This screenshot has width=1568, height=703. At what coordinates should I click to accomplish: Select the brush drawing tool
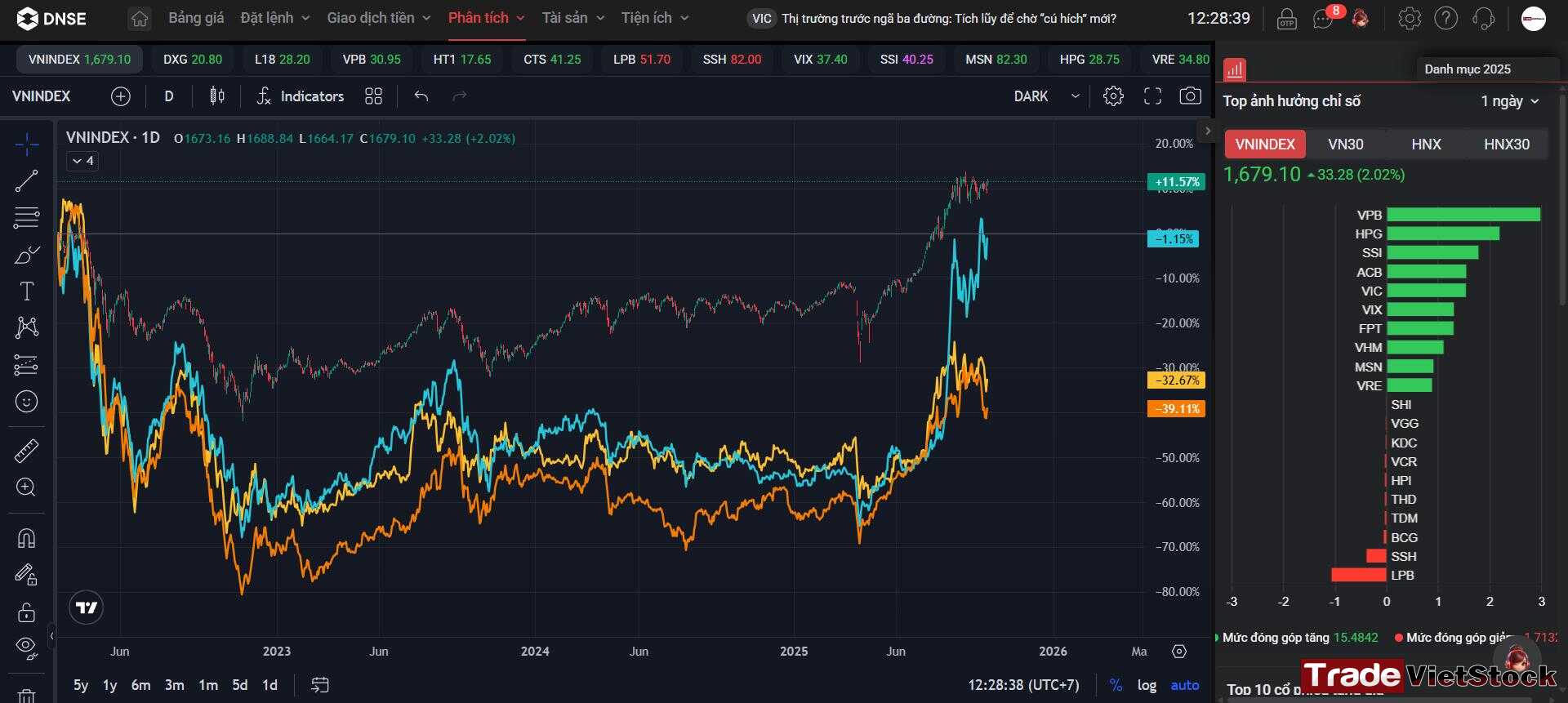click(x=26, y=255)
